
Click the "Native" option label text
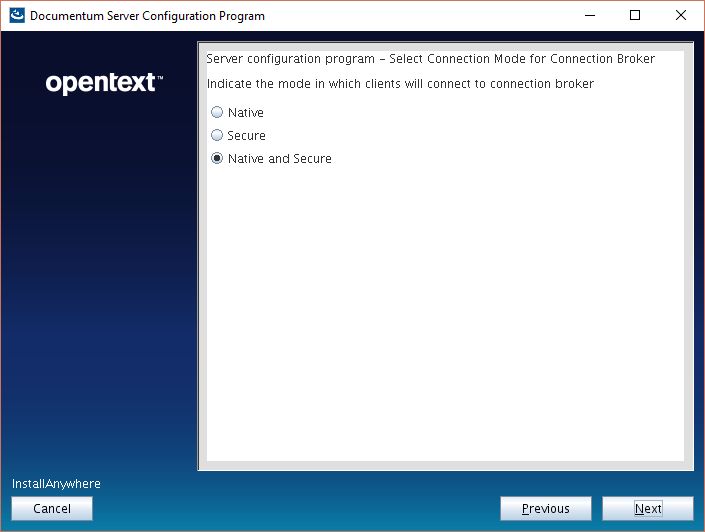click(x=246, y=113)
